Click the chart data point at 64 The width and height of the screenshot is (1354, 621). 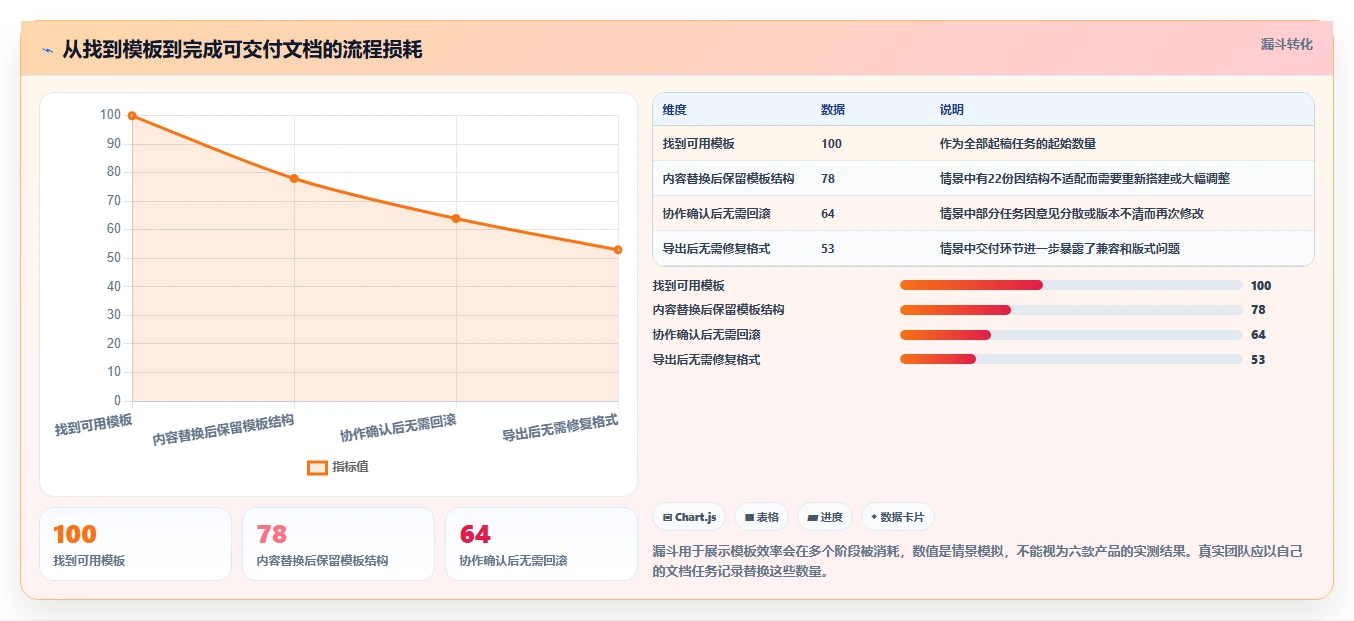click(x=456, y=218)
